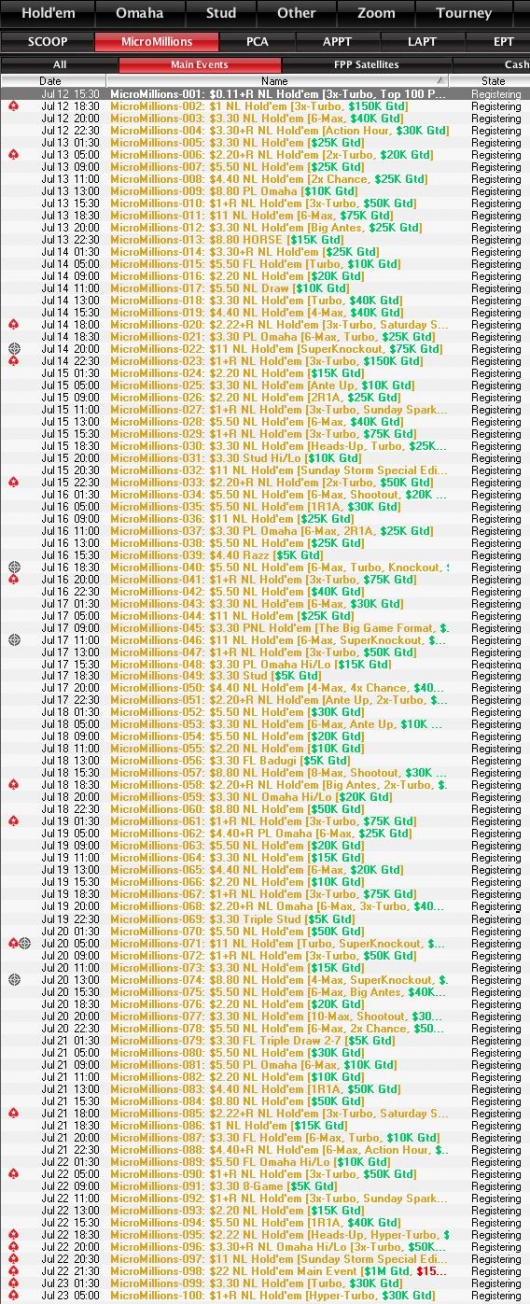This screenshot has width=530, height=1304.
Task: Click the spade icon on the Jul 19 01:30 row
Action: pos(13,821)
